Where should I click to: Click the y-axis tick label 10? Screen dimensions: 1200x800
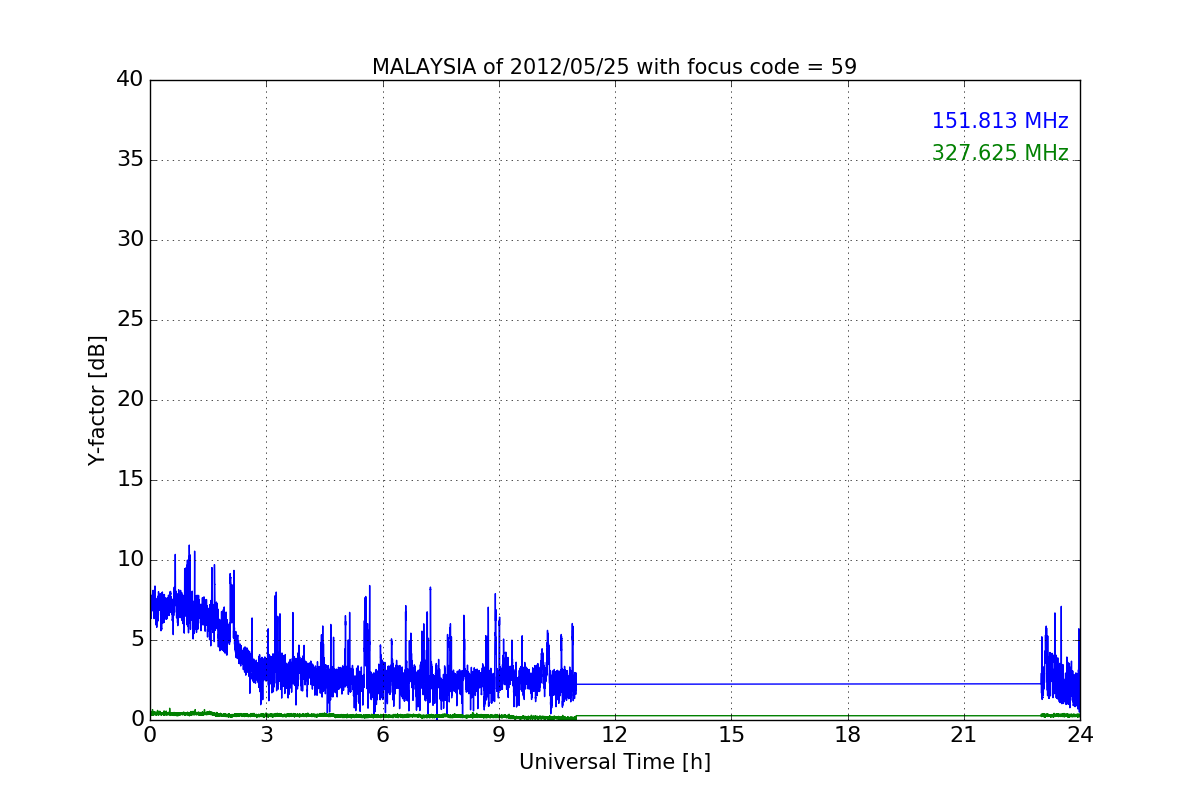pos(129,560)
